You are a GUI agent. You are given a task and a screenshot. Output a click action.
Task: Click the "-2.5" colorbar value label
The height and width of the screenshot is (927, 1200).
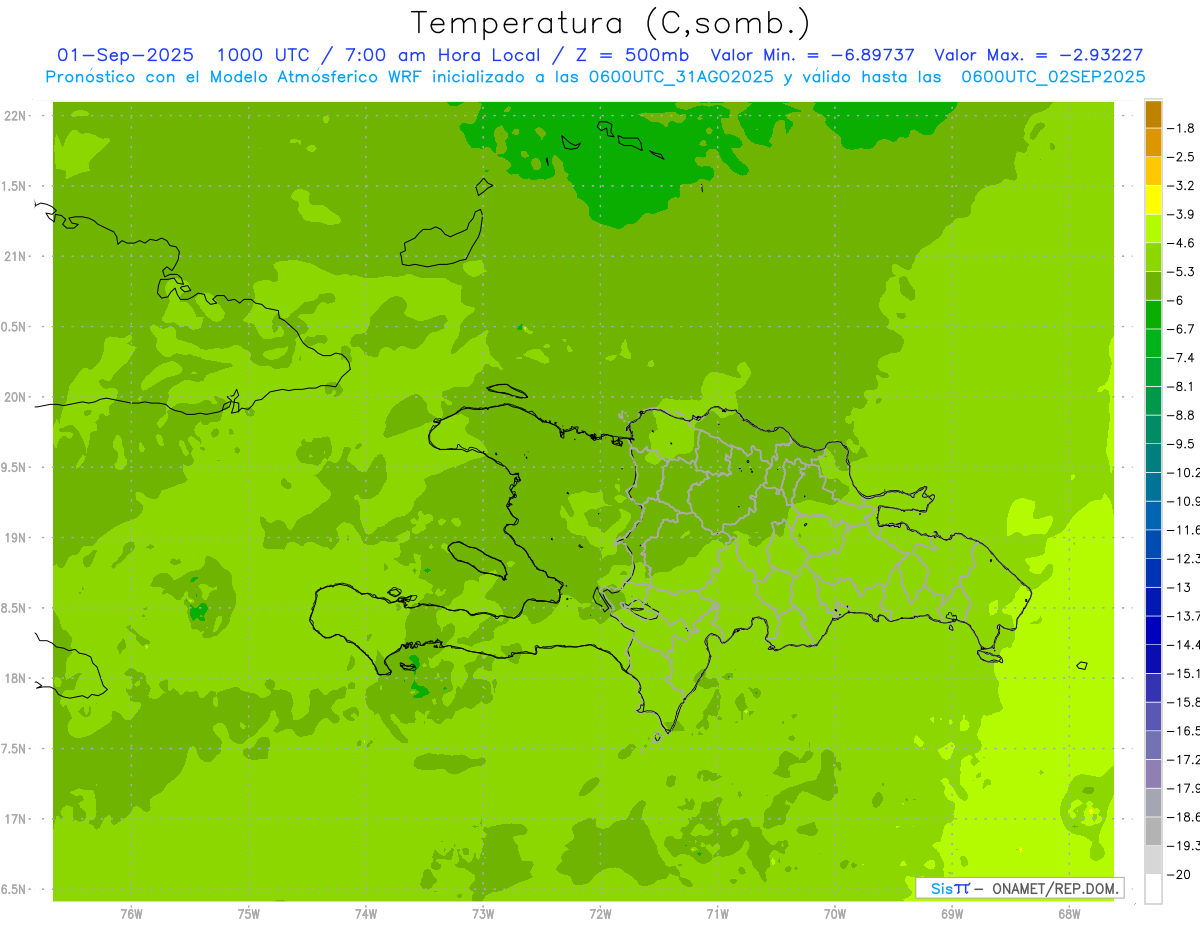(1180, 157)
